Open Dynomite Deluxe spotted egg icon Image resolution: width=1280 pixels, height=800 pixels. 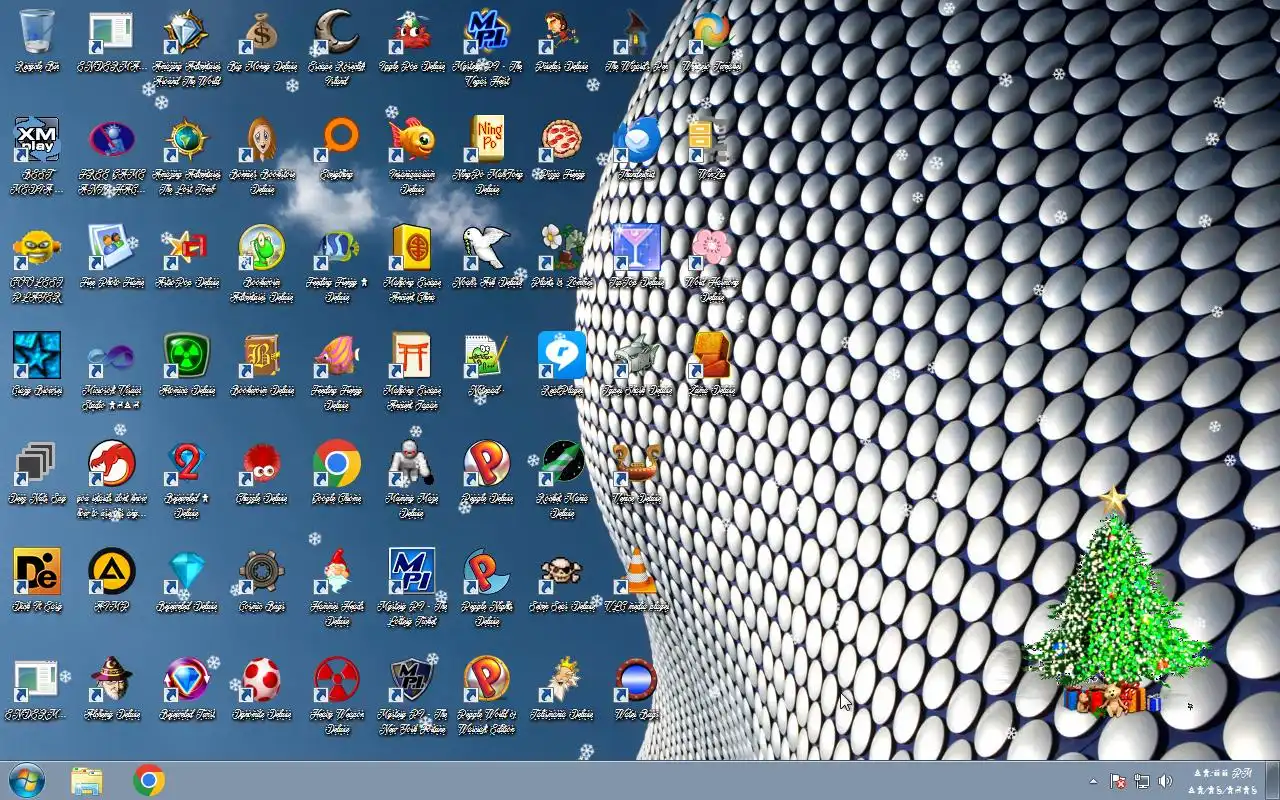pos(262,680)
